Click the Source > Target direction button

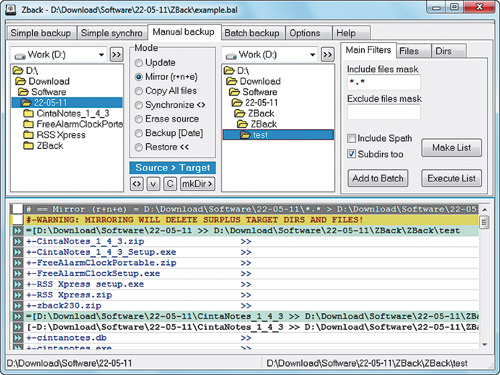(x=173, y=168)
